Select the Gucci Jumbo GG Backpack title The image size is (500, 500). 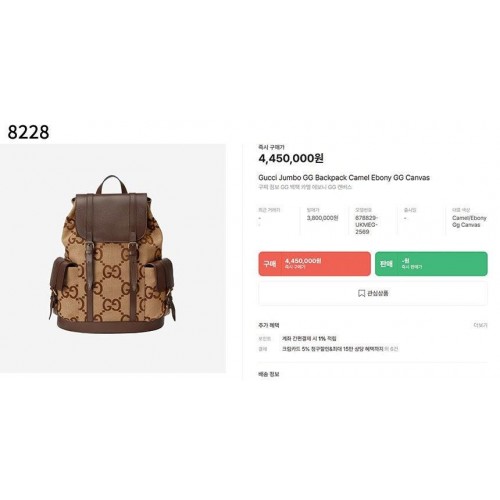[344, 177]
